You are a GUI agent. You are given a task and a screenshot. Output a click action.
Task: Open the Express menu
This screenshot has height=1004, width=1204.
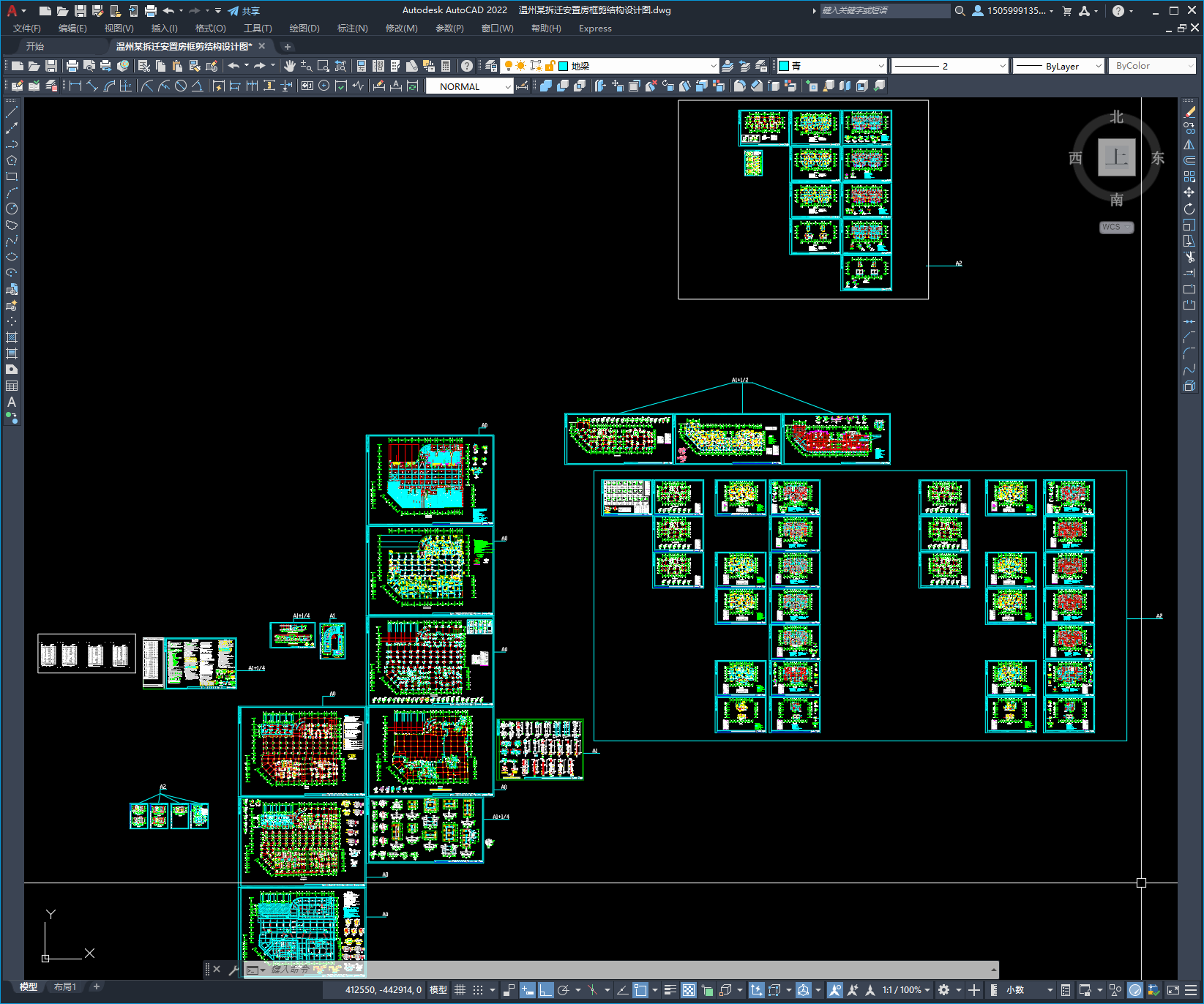pyautogui.click(x=595, y=29)
